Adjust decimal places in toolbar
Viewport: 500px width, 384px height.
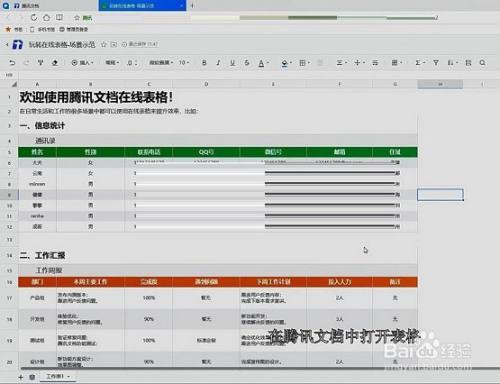pos(132,63)
